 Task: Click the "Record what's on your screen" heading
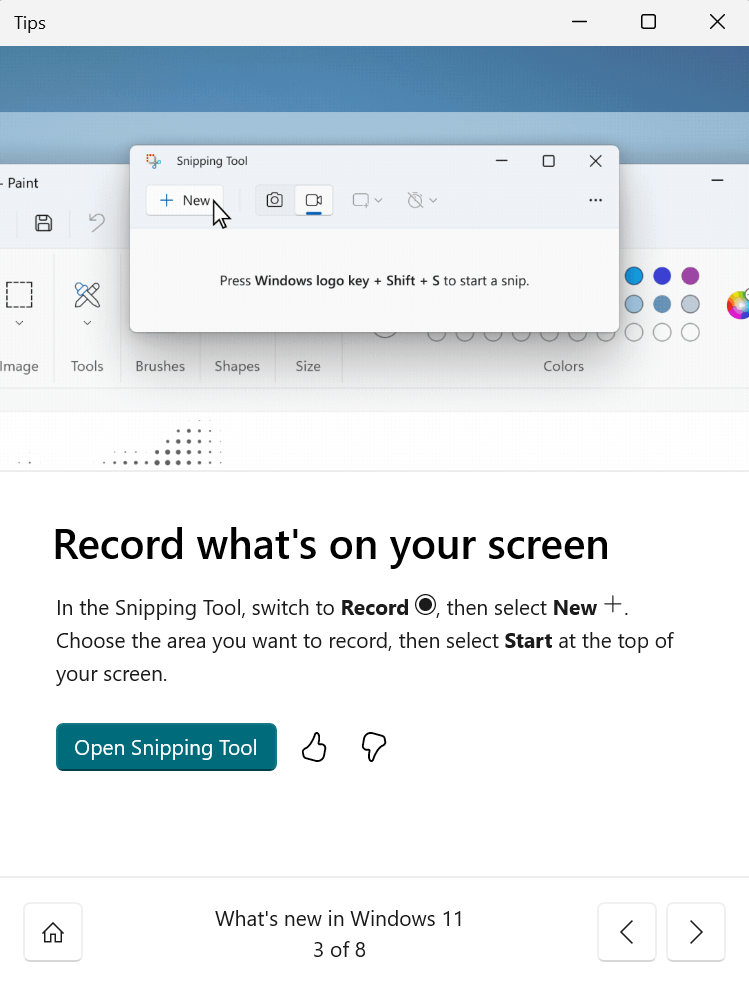[331, 545]
